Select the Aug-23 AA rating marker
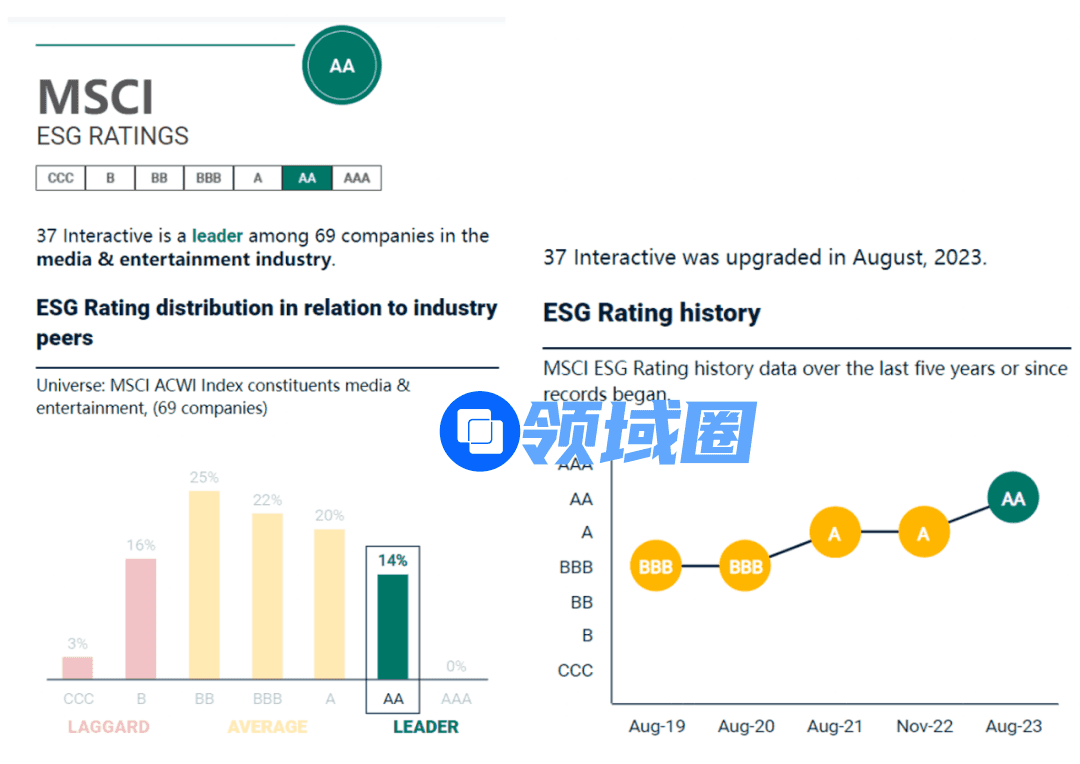Screen dimensions: 1080x764 tap(1013, 498)
